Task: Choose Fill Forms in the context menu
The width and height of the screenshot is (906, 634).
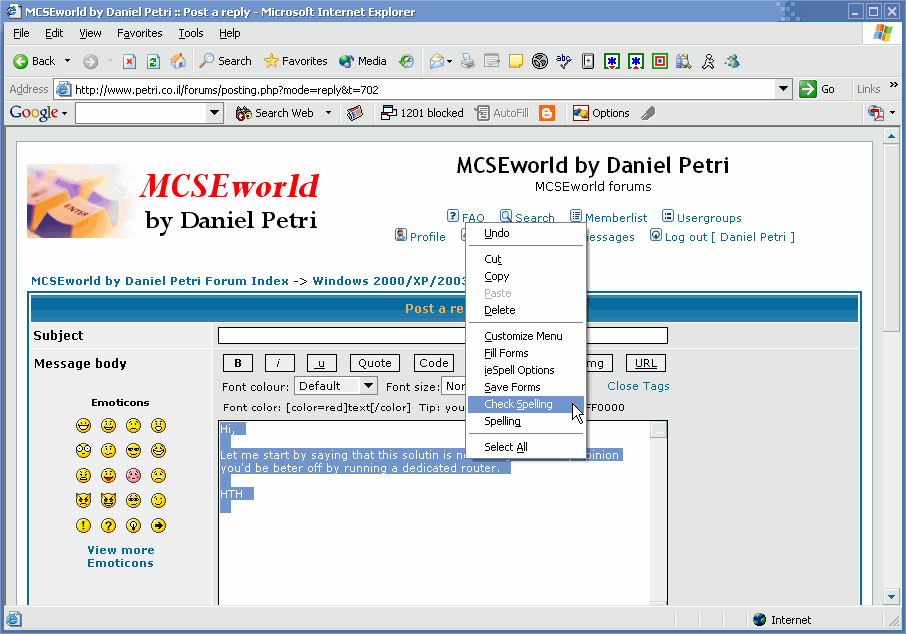Action: point(525,353)
